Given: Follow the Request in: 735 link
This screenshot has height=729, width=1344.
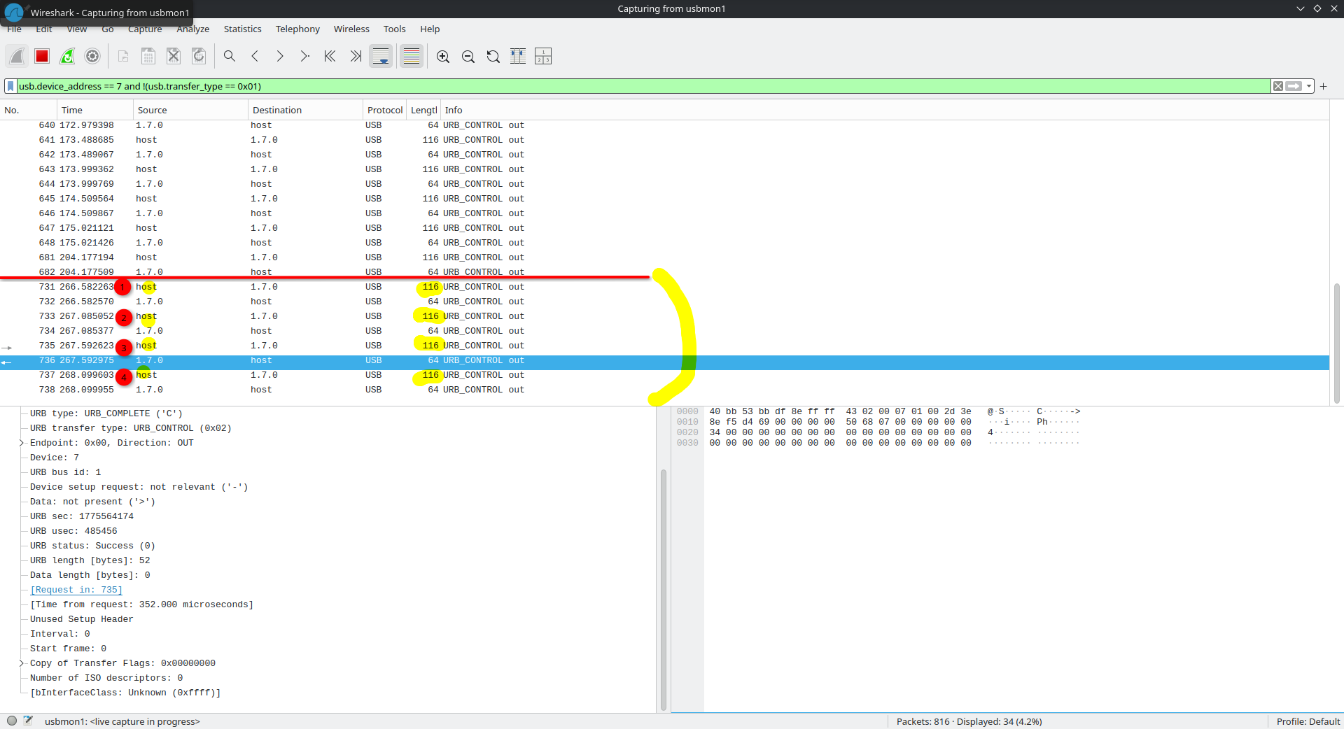Looking at the screenshot, I should pyautogui.click(x=76, y=590).
